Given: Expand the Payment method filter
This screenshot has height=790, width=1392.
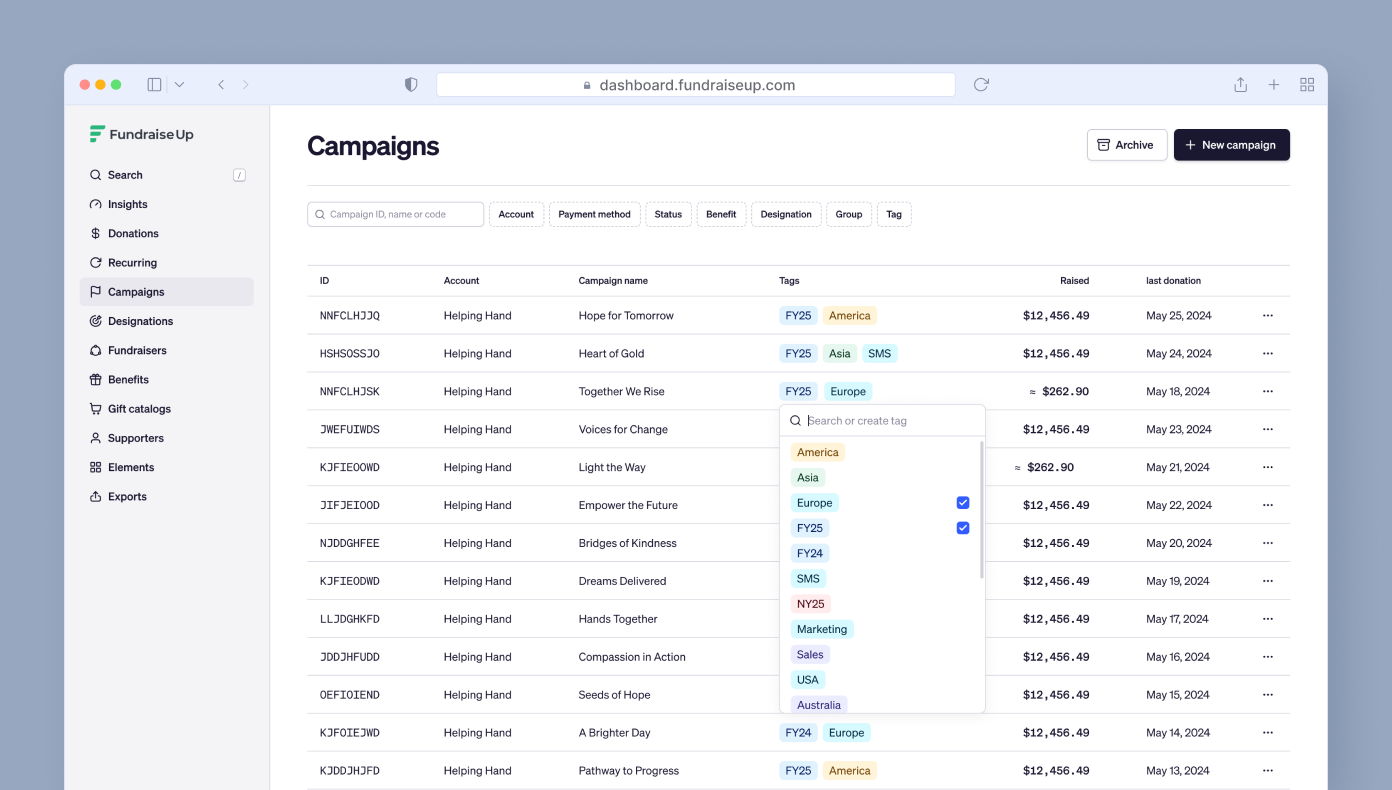Looking at the screenshot, I should [x=595, y=214].
